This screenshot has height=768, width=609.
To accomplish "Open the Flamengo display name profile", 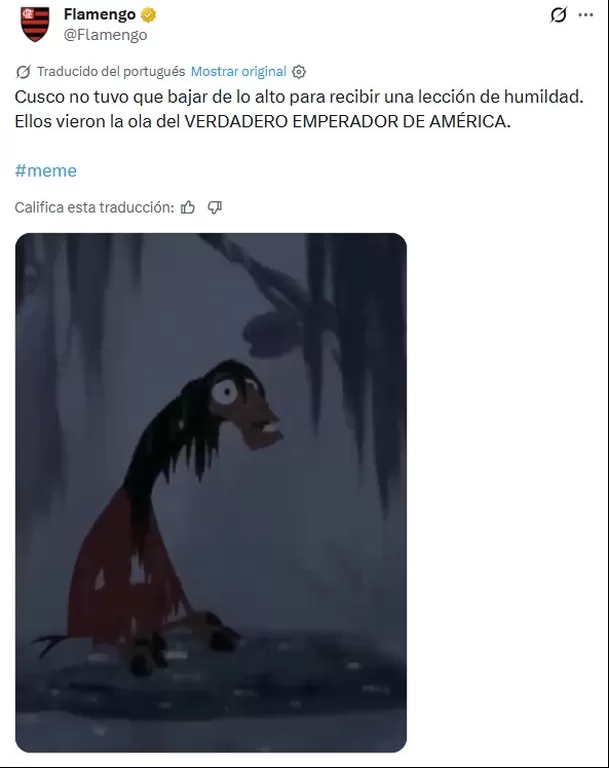I will coord(99,15).
